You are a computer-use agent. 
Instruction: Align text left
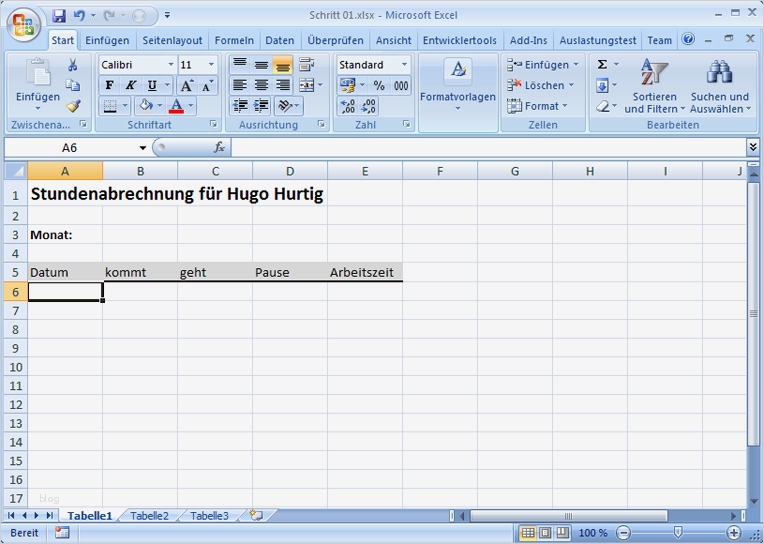click(x=239, y=85)
